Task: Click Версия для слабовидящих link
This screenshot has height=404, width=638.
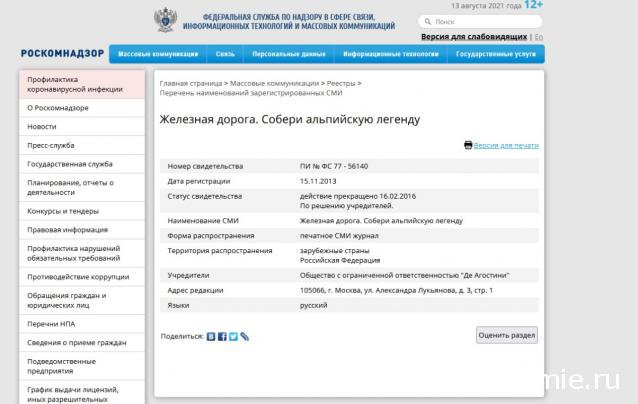Action: [x=474, y=37]
